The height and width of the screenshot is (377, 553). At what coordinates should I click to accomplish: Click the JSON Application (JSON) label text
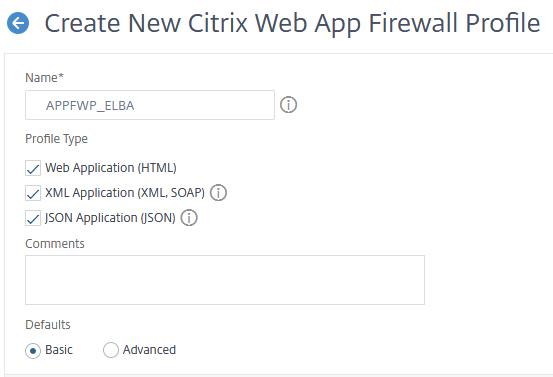pos(110,218)
